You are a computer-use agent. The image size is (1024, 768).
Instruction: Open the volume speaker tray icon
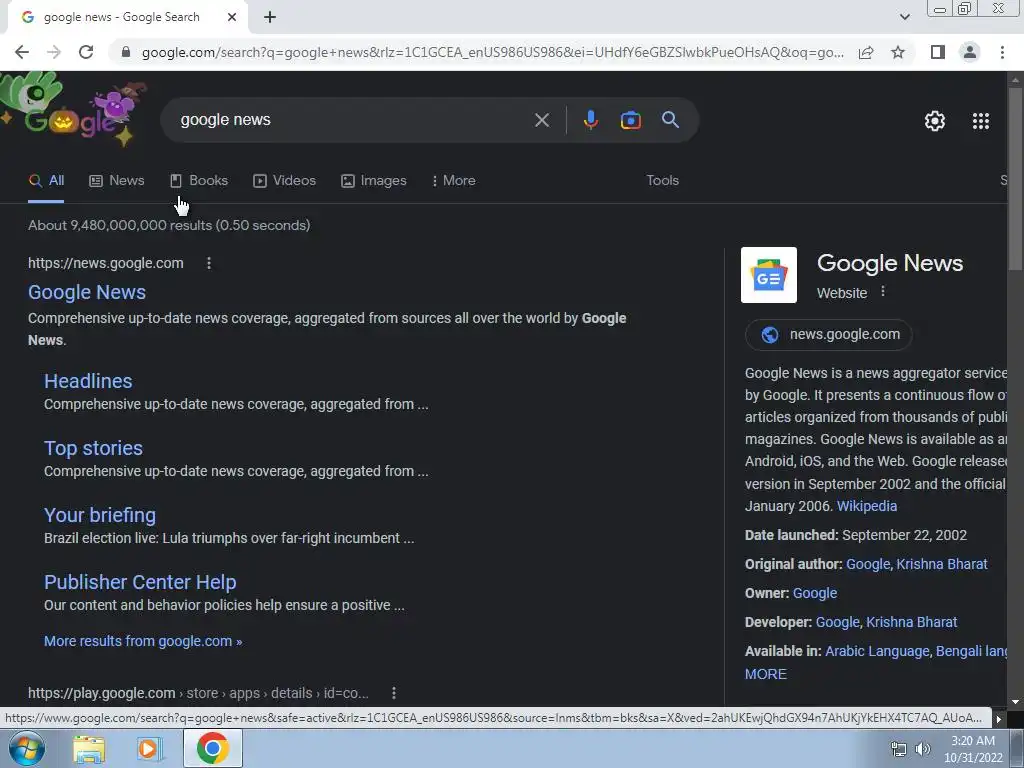pyautogui.click(x=923, y=749)
